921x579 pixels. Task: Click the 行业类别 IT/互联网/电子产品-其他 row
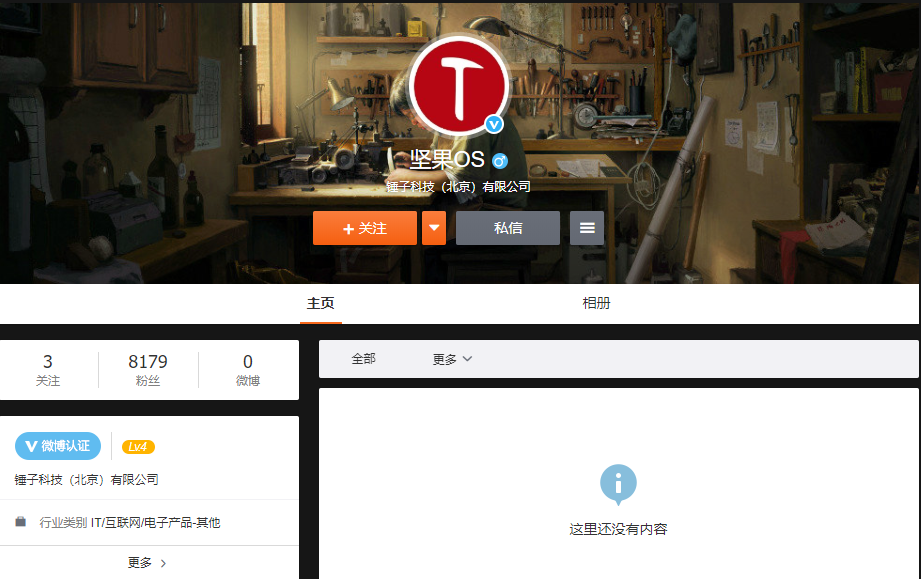[x=149, y=523]
